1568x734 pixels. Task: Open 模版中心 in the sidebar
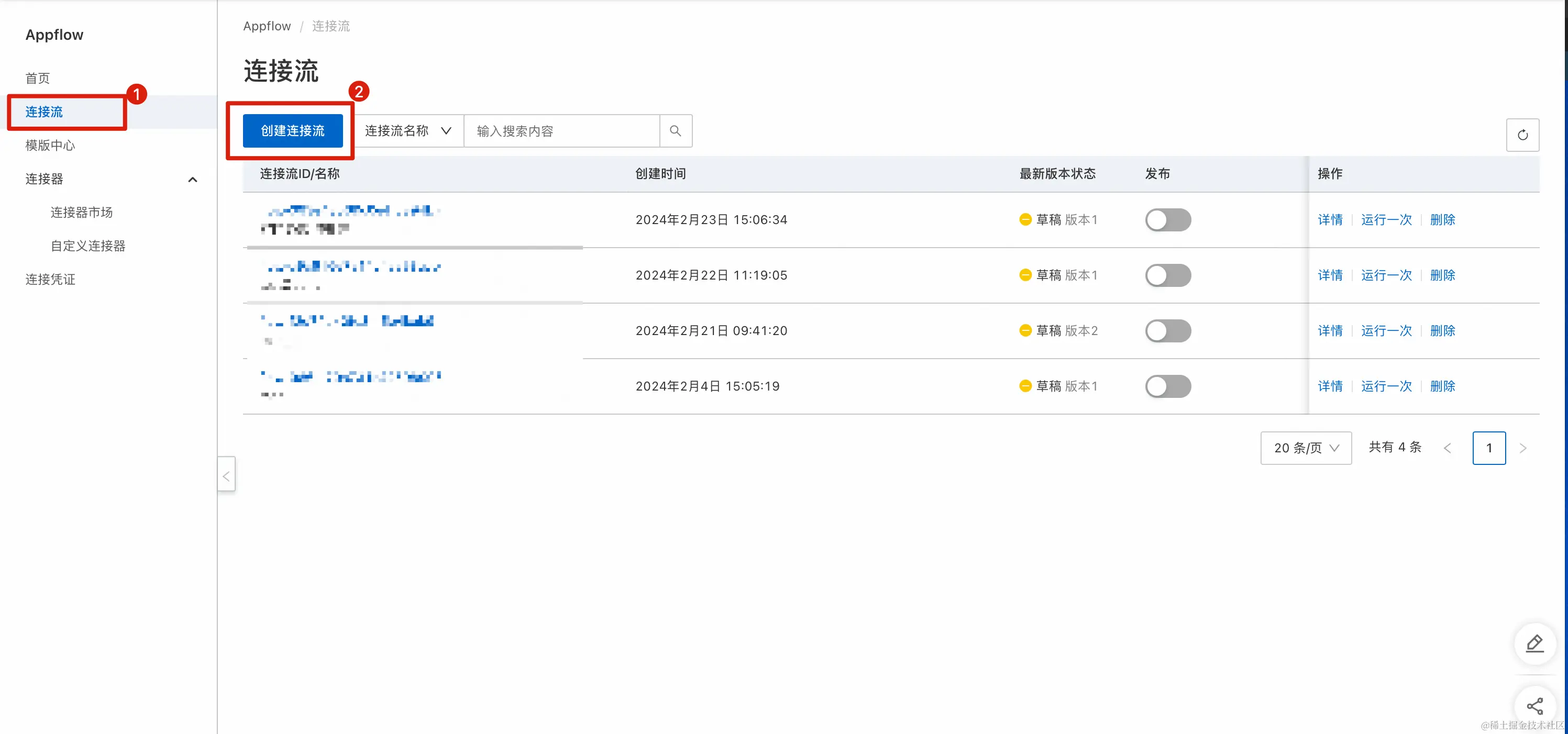(x=50, y=146)
